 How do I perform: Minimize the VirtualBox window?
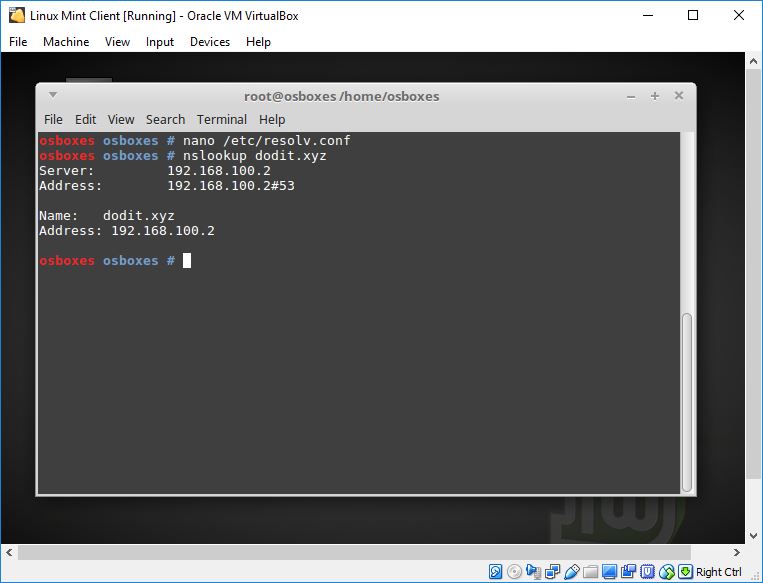click(648, 16)
